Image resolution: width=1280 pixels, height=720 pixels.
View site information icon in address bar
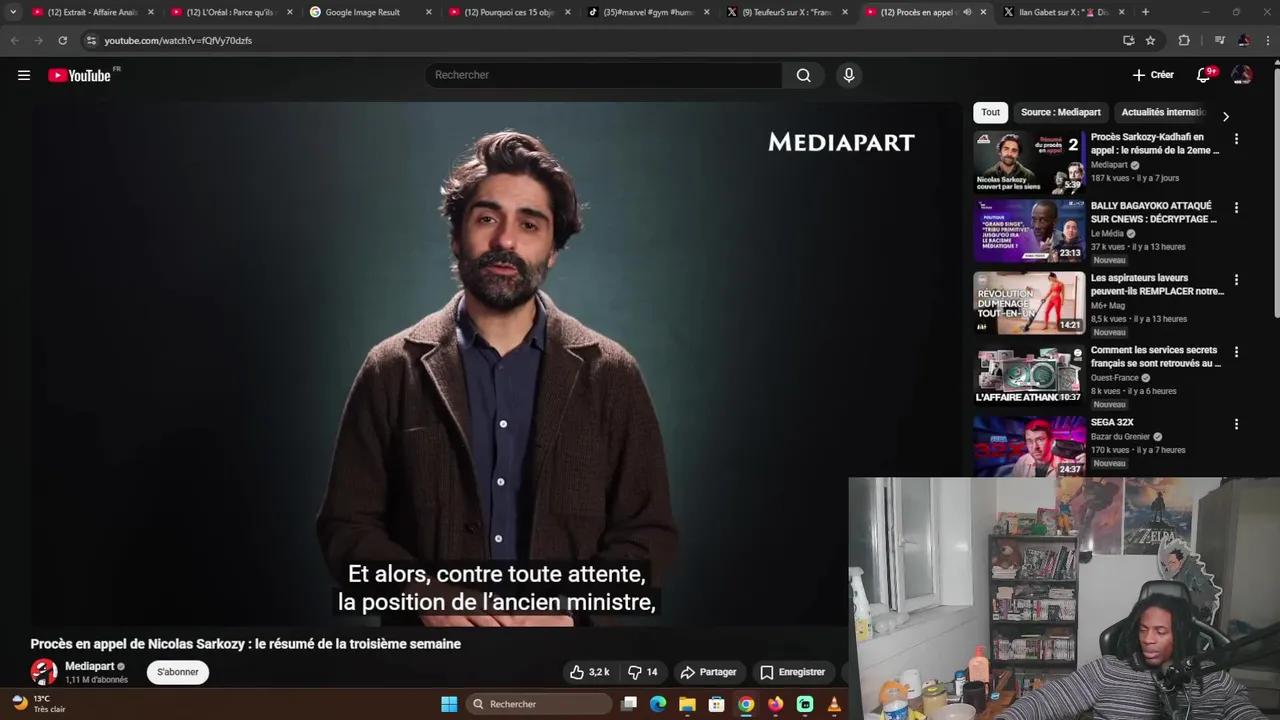pyautogui.click(x=91, y=40)
